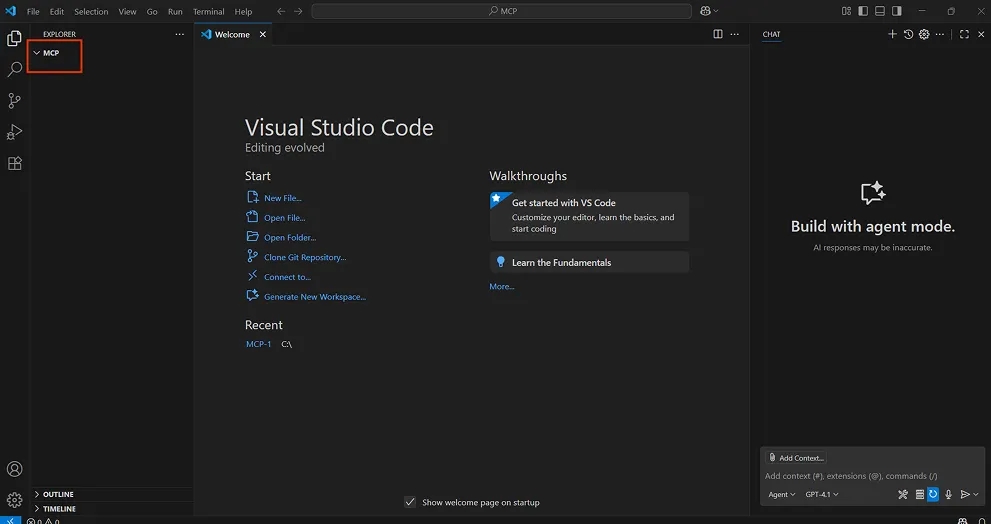Open chat panel ellipsis menu
This screenshot has width=991, height=524.
[x=940, y=34]
